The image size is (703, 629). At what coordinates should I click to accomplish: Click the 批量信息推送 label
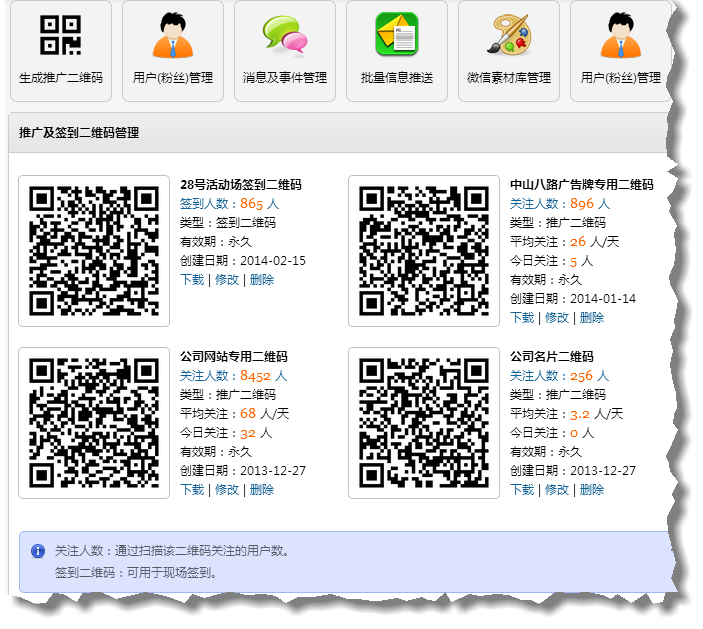[397, 78]
